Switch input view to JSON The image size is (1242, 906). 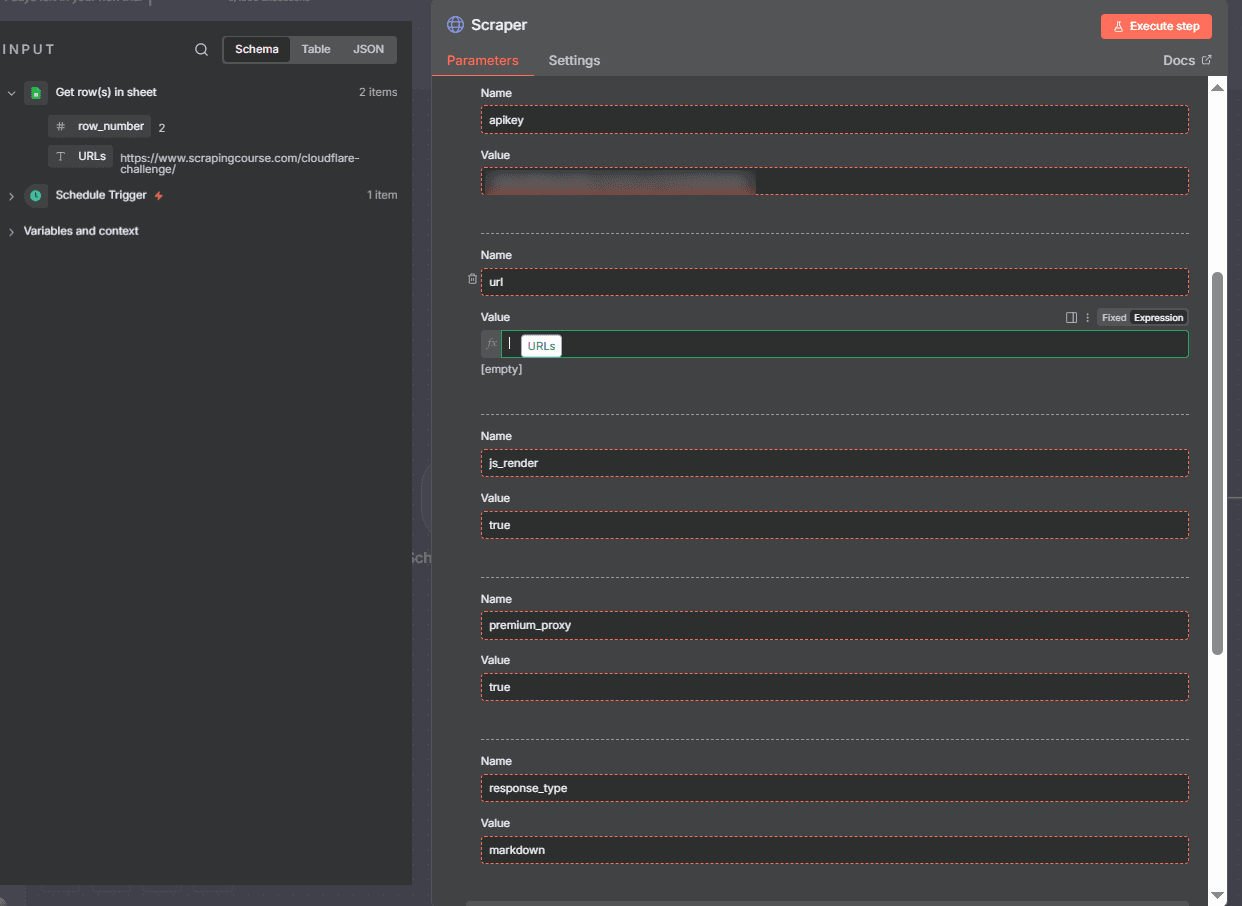368,50
